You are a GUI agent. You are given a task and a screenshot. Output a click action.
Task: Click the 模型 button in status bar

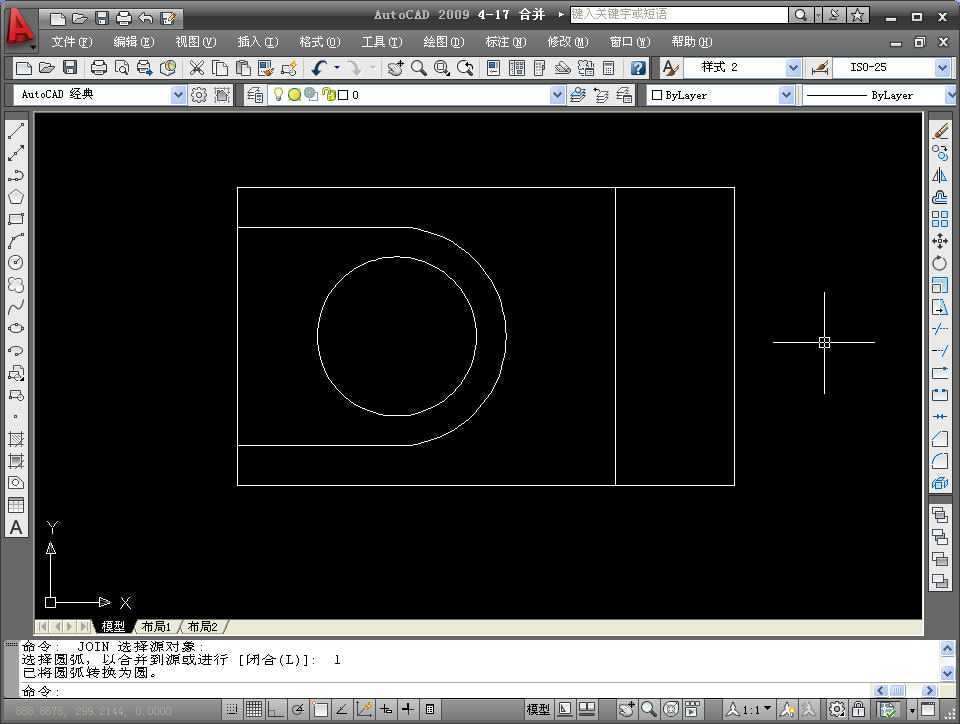pyautogui.click(x=538, y=709)
